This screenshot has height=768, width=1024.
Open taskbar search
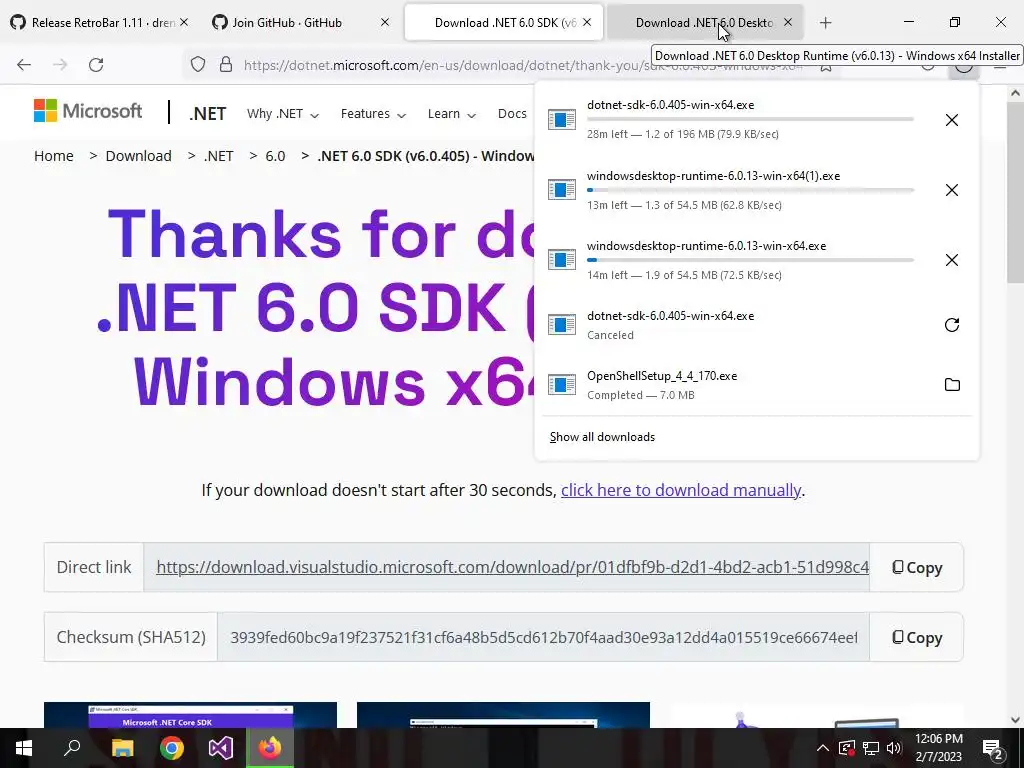pos(72,748)
